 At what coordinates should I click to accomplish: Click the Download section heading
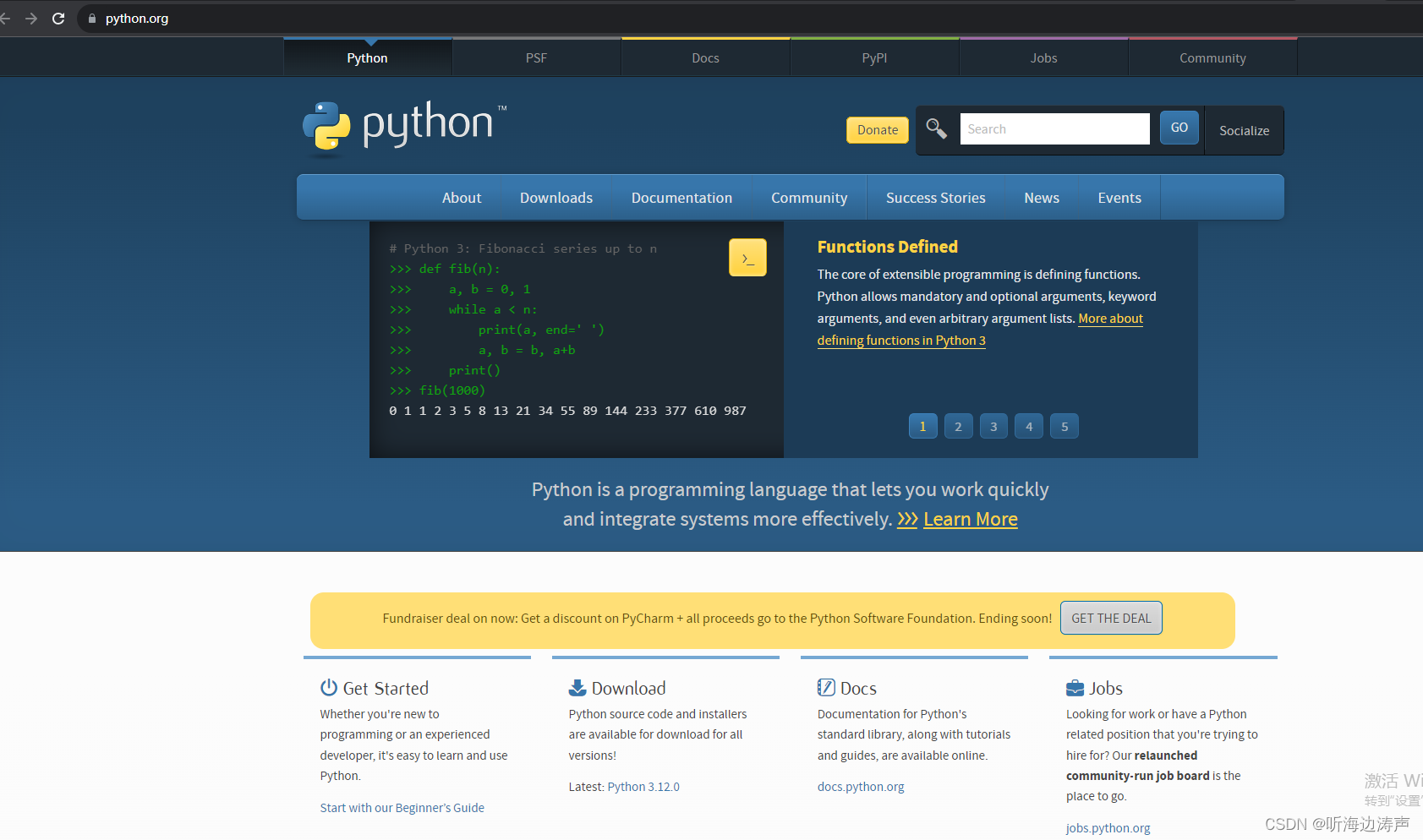628,688
